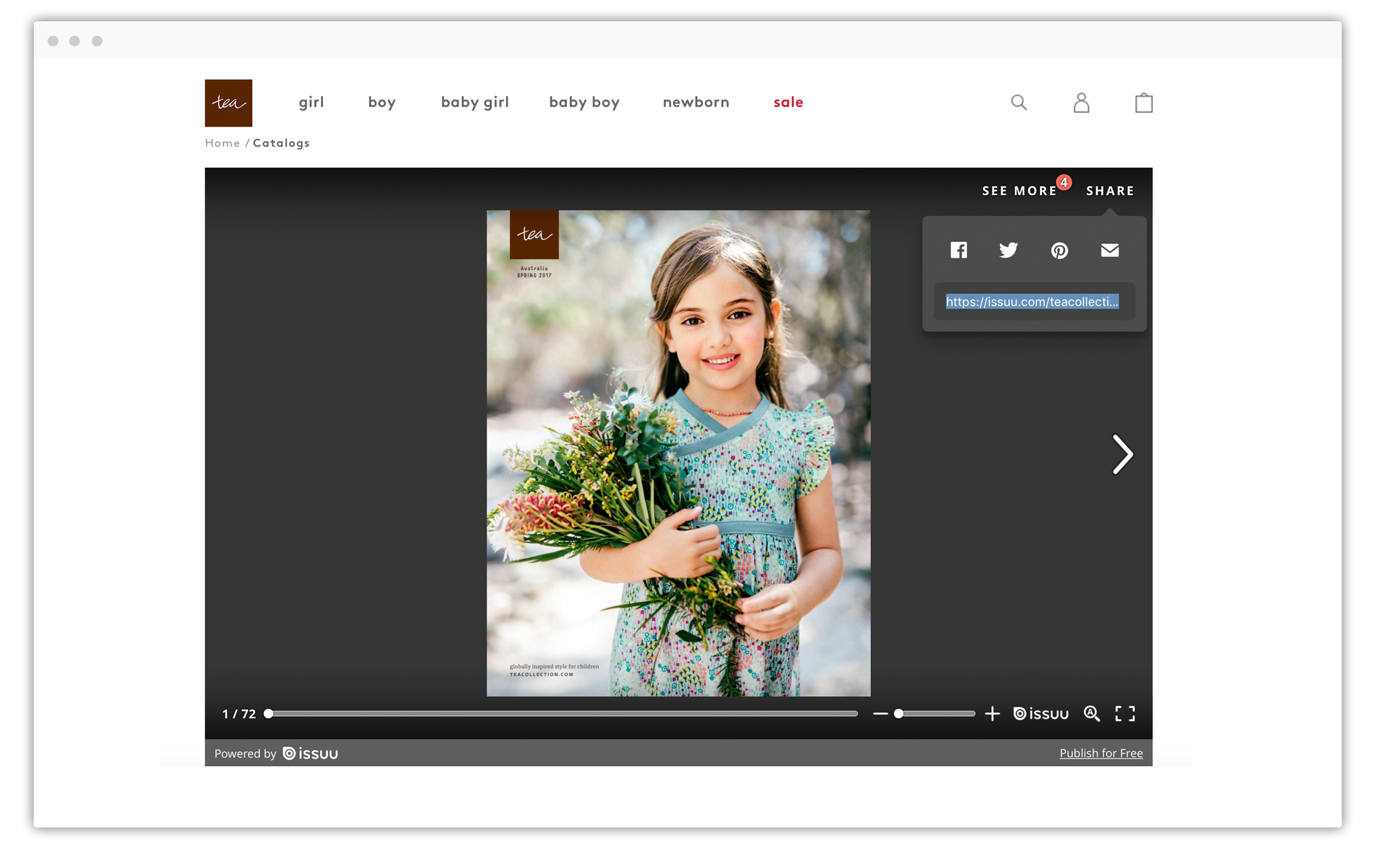The width and height of the screenshot is (1374, 868).
Task: Open the account profile icon
Action: (x=1081, y=102)
